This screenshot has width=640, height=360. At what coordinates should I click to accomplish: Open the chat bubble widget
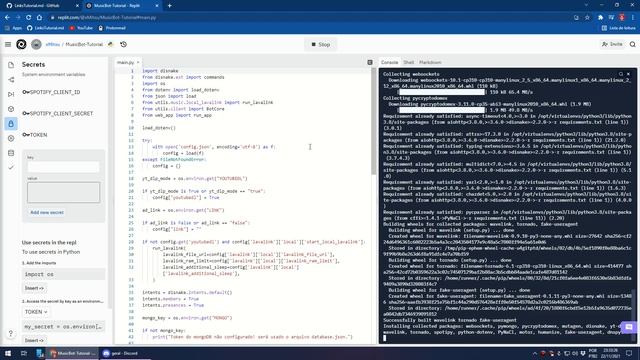click(x=629, y=327)
